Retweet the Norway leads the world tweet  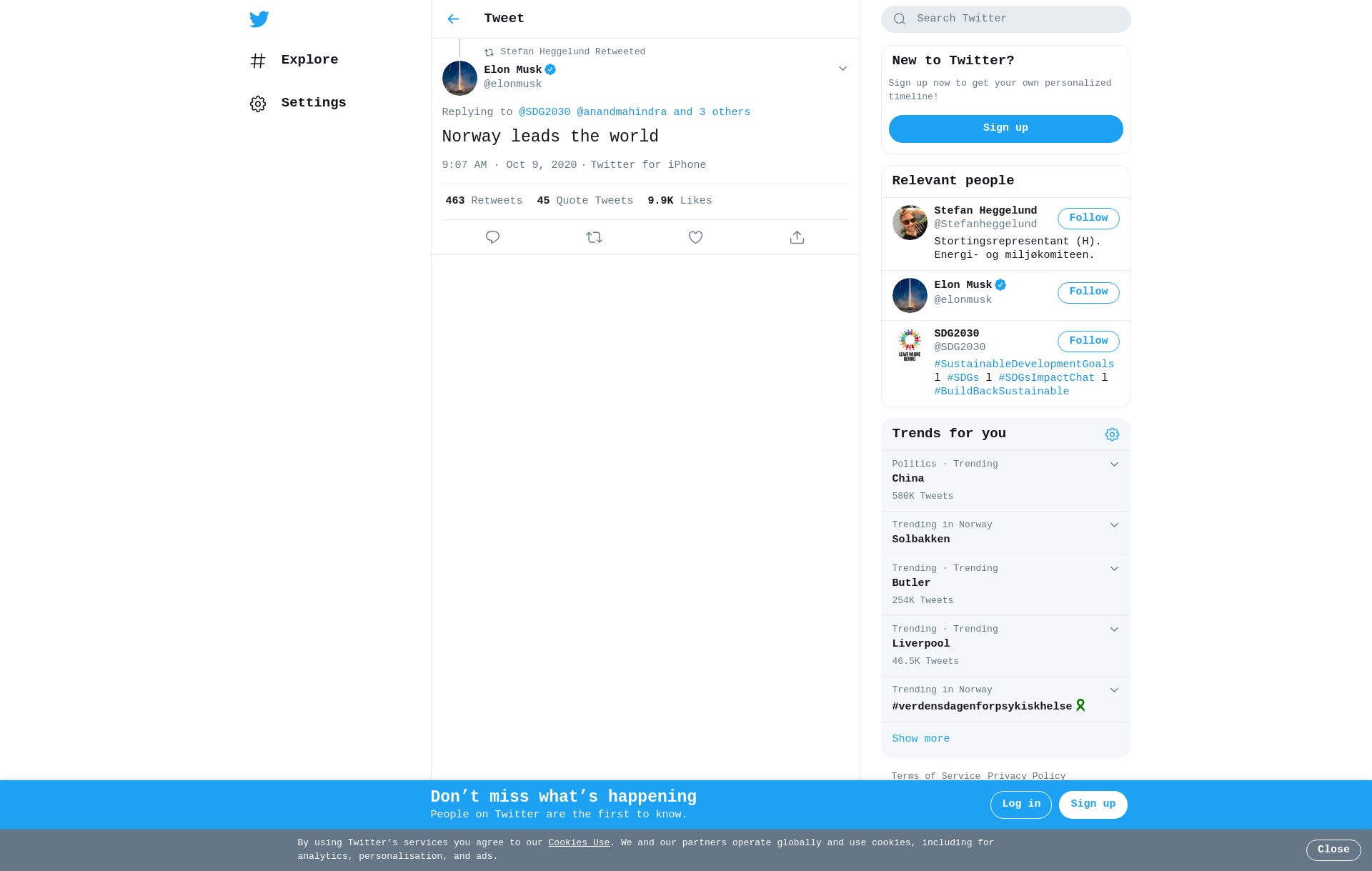(x=594, y=237)
